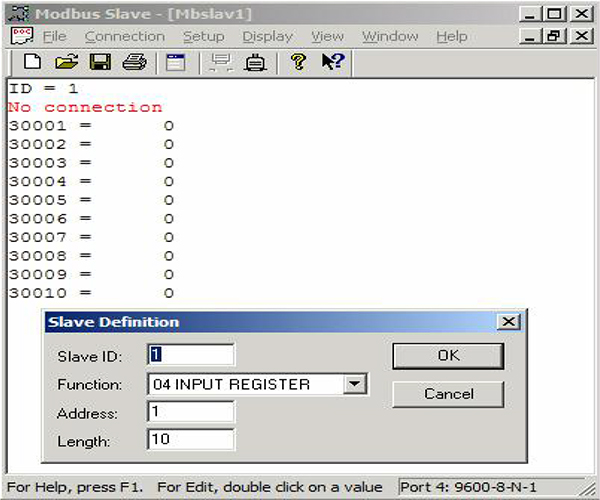Minimize the Modbus Slave main window
Image resolution: width=600 pixels, height=500 pixels.
point(530,14)
